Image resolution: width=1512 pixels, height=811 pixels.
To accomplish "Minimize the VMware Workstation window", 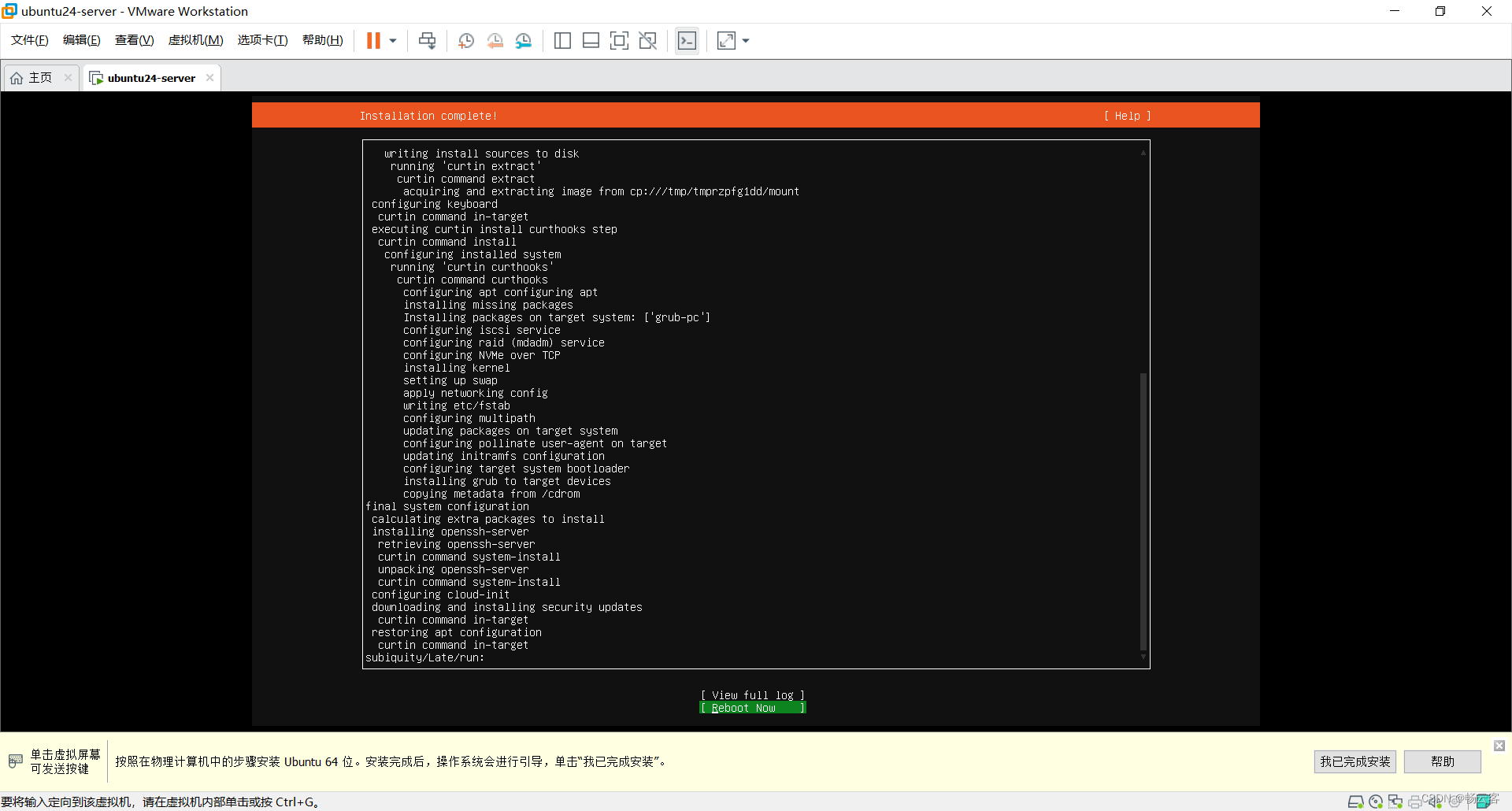I will 1395,11.
